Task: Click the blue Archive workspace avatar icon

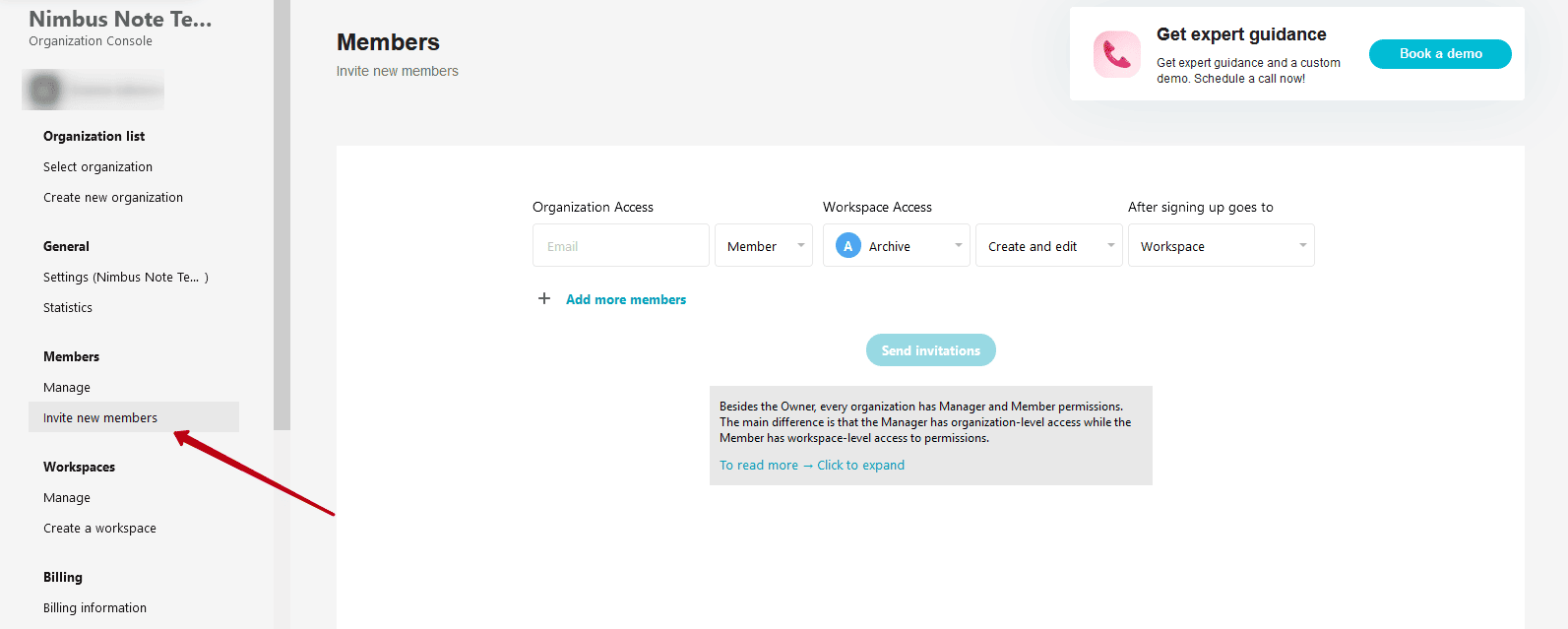Action: coord(847,246)
